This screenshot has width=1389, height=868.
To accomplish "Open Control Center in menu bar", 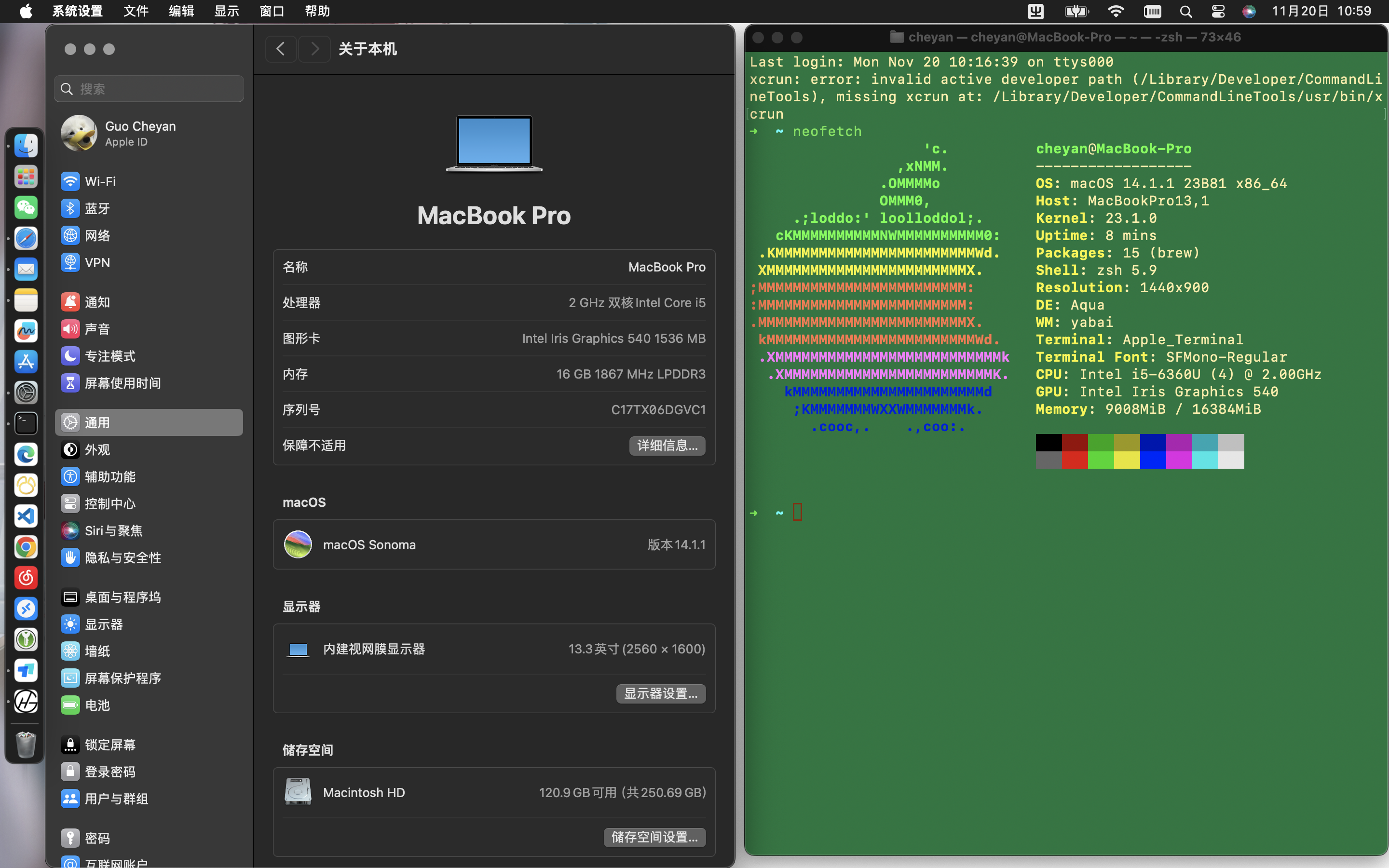I will [x=1218, y=12].
